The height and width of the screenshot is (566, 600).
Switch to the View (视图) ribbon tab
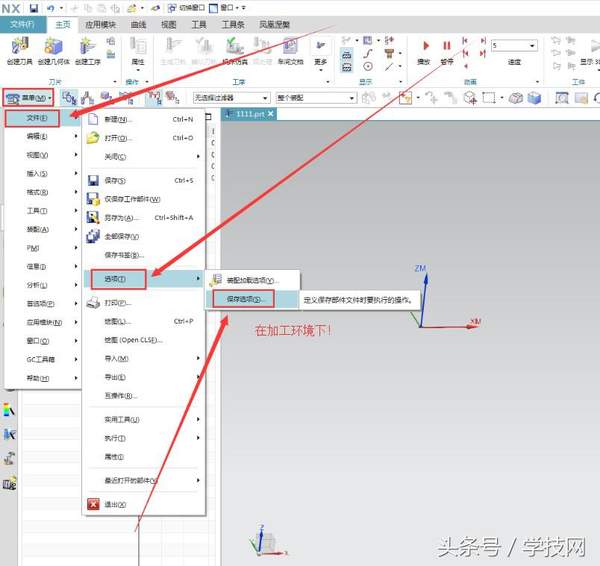pos(168,24)
